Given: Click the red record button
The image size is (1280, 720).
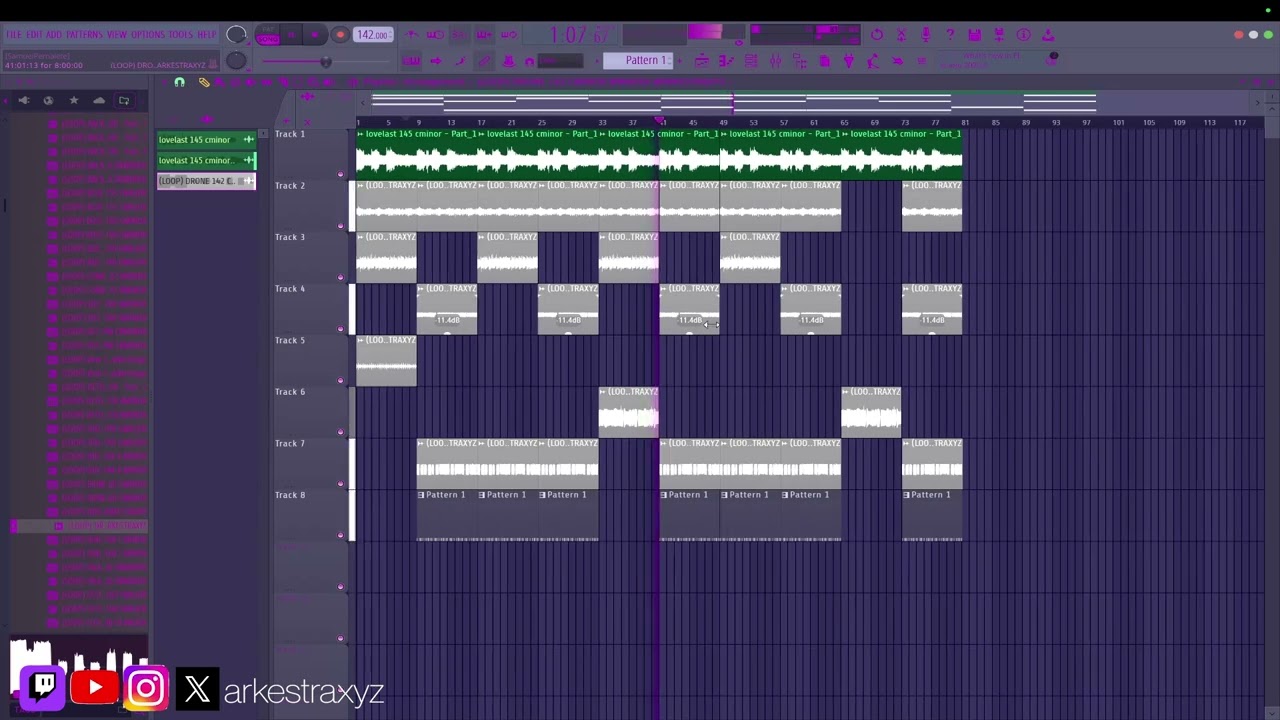Looking at the screenshot, I should point(340,35).
